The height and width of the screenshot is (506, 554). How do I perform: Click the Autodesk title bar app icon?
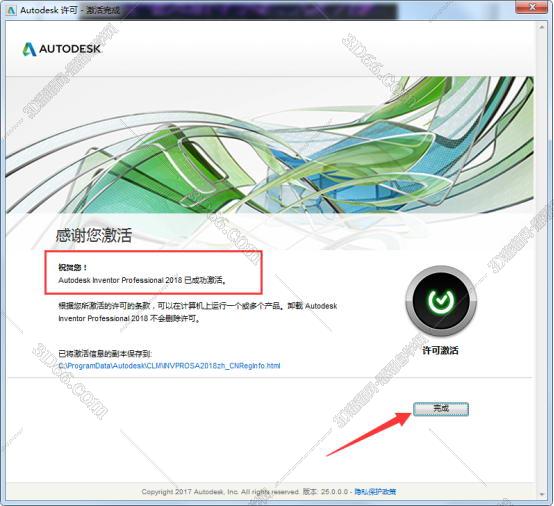[12, 10]
